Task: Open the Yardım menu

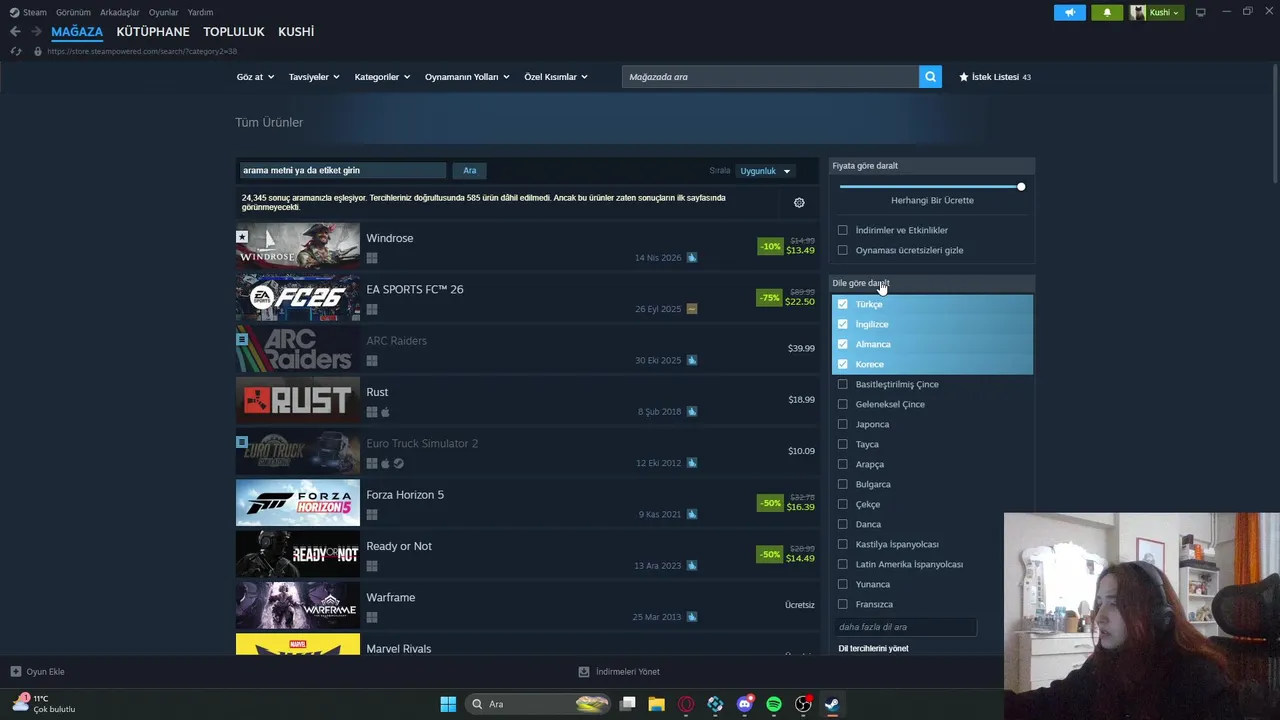Action: click(x=200, y=12)
